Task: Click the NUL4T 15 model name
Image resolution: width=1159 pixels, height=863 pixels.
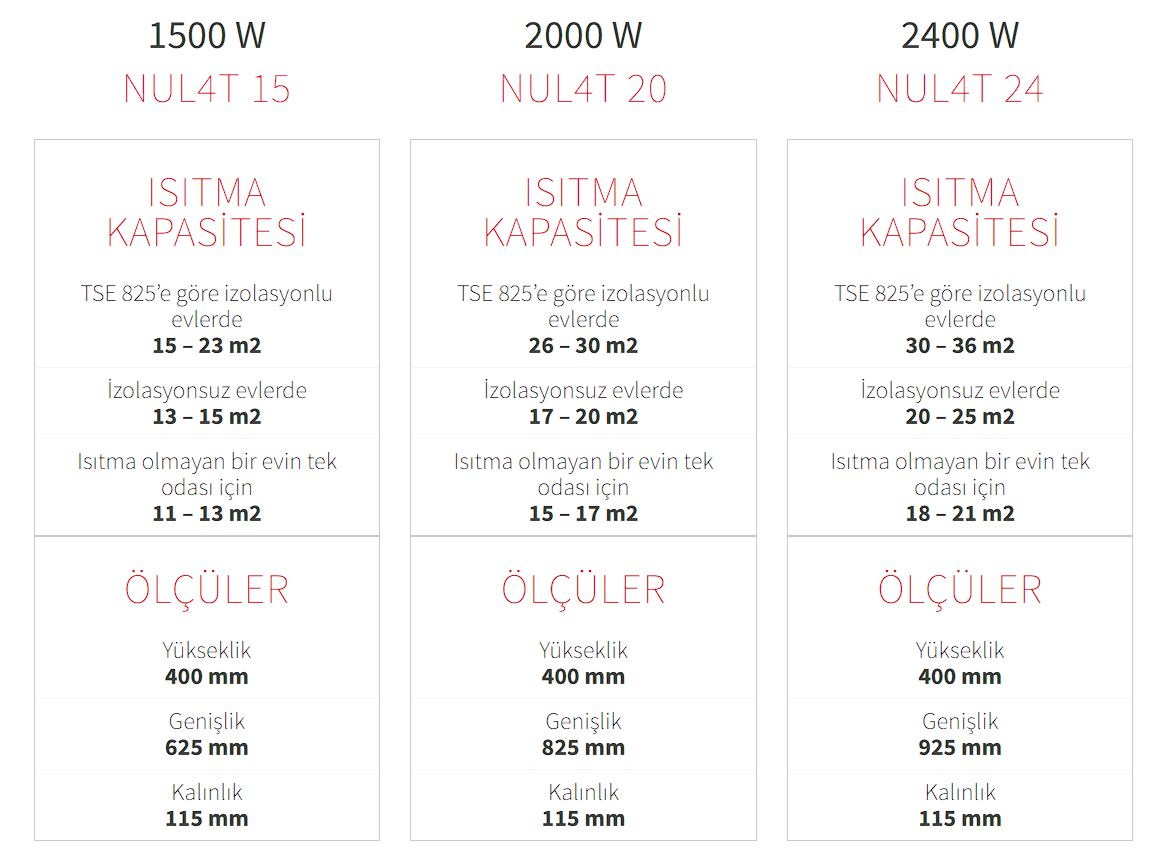Action: (x=207, y=89)
